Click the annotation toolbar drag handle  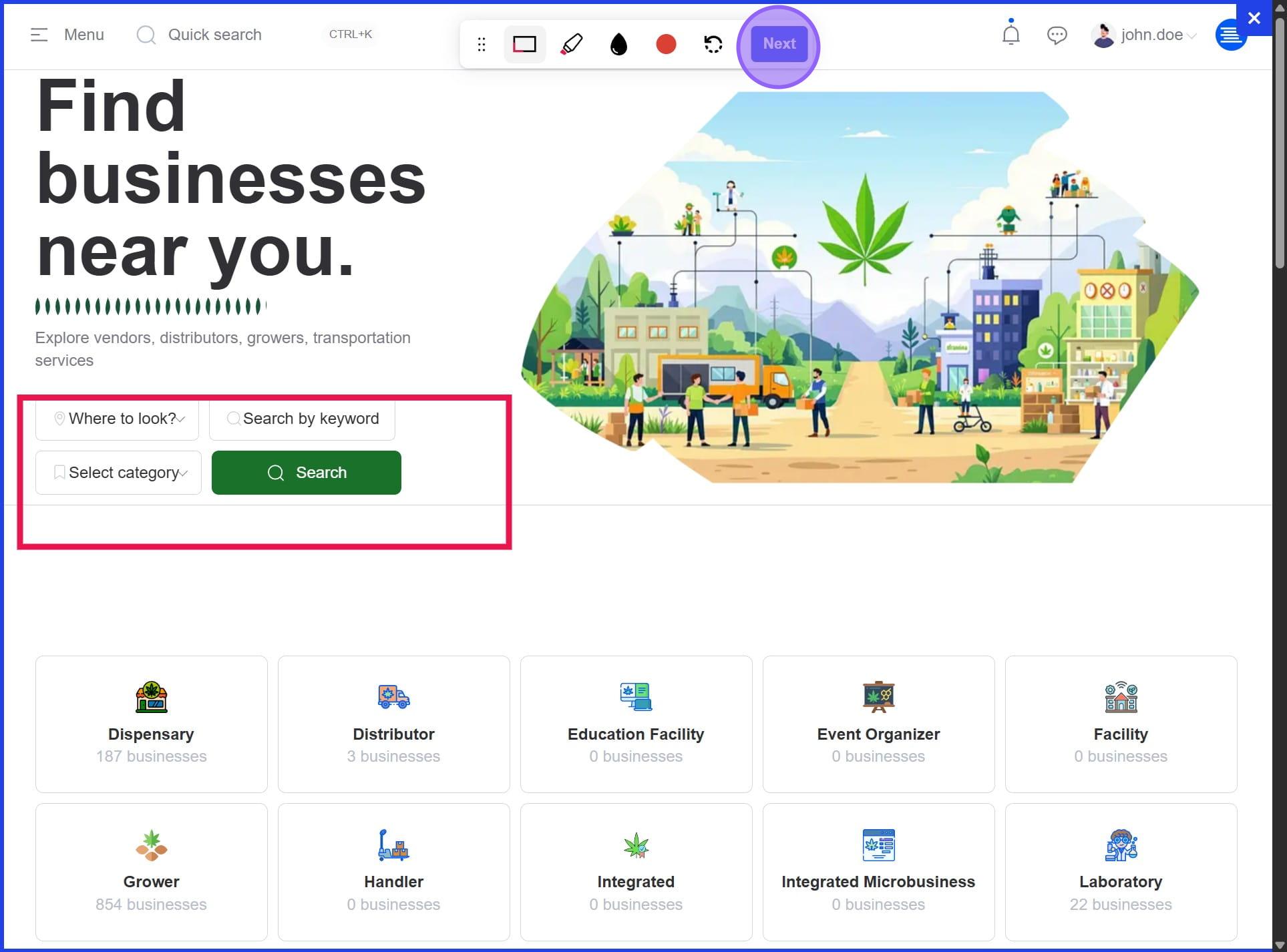[x=482, y=45]
